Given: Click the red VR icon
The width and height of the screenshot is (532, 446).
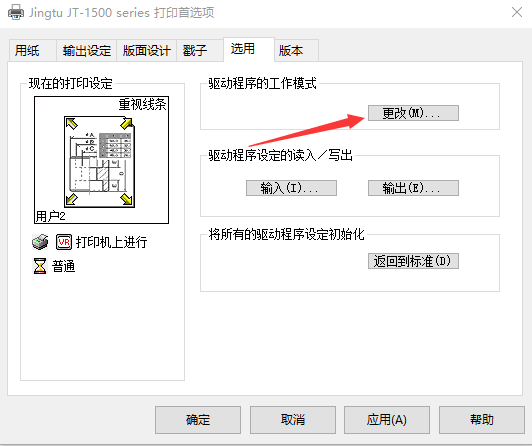Looking at the screenshot, I should 64,242.
